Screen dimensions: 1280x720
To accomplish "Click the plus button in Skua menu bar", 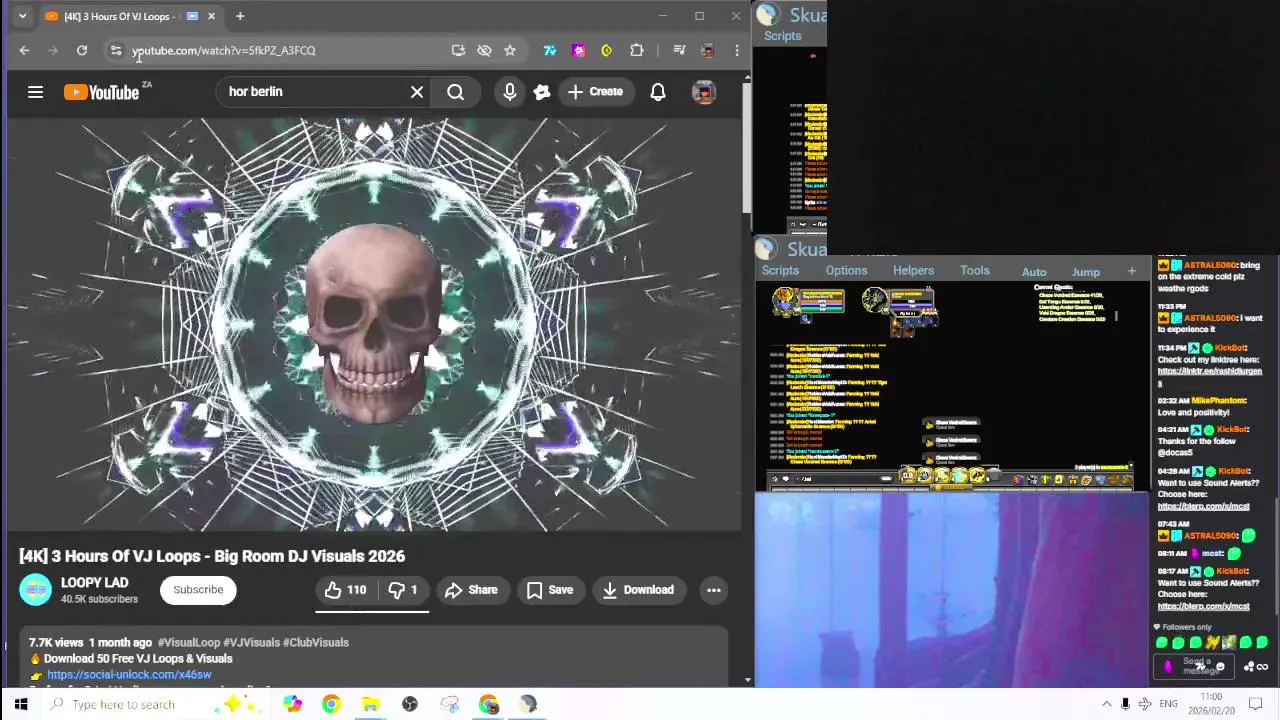I will pos(1132,271).
